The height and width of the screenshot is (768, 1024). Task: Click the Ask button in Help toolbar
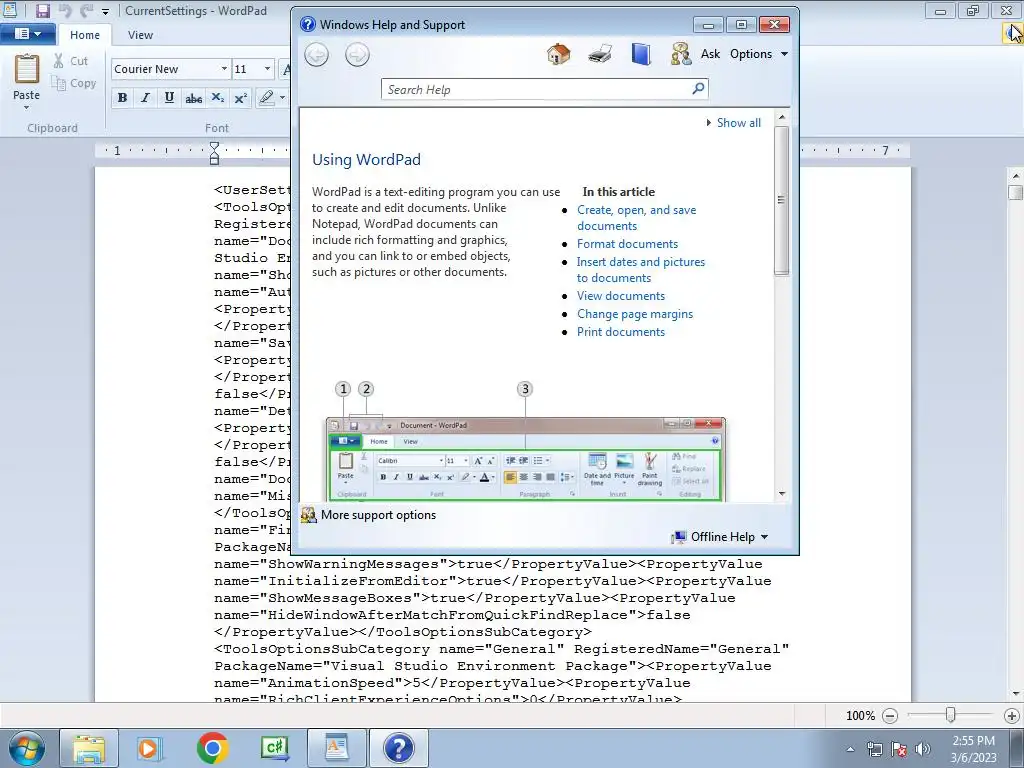click(696, 54)
